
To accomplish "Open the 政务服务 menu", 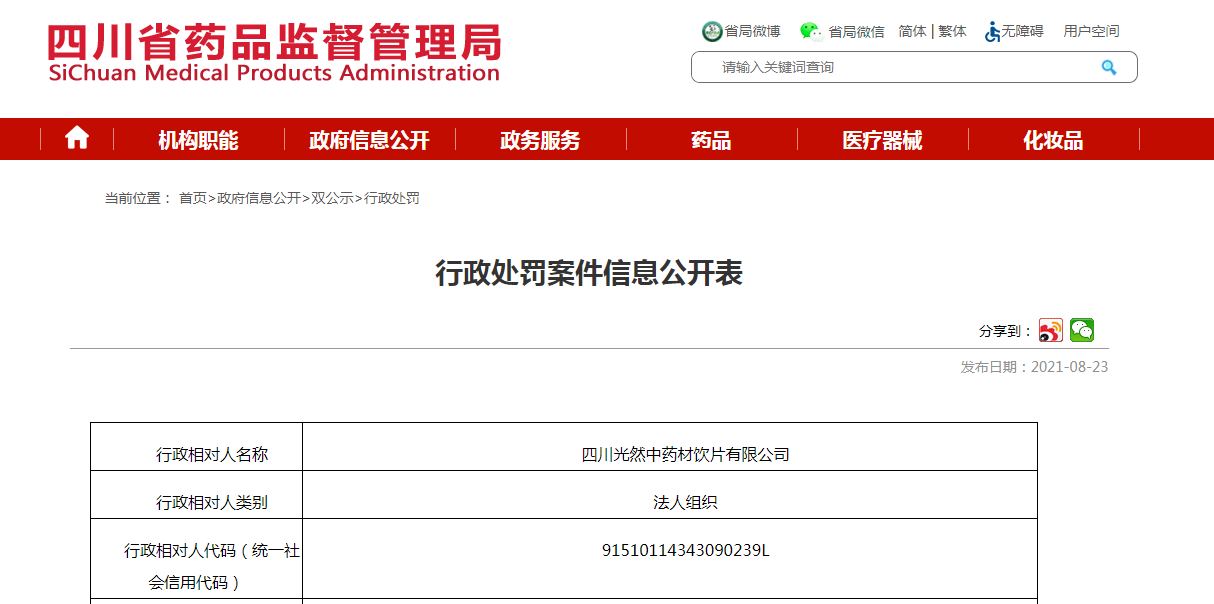I will (540, 140).
